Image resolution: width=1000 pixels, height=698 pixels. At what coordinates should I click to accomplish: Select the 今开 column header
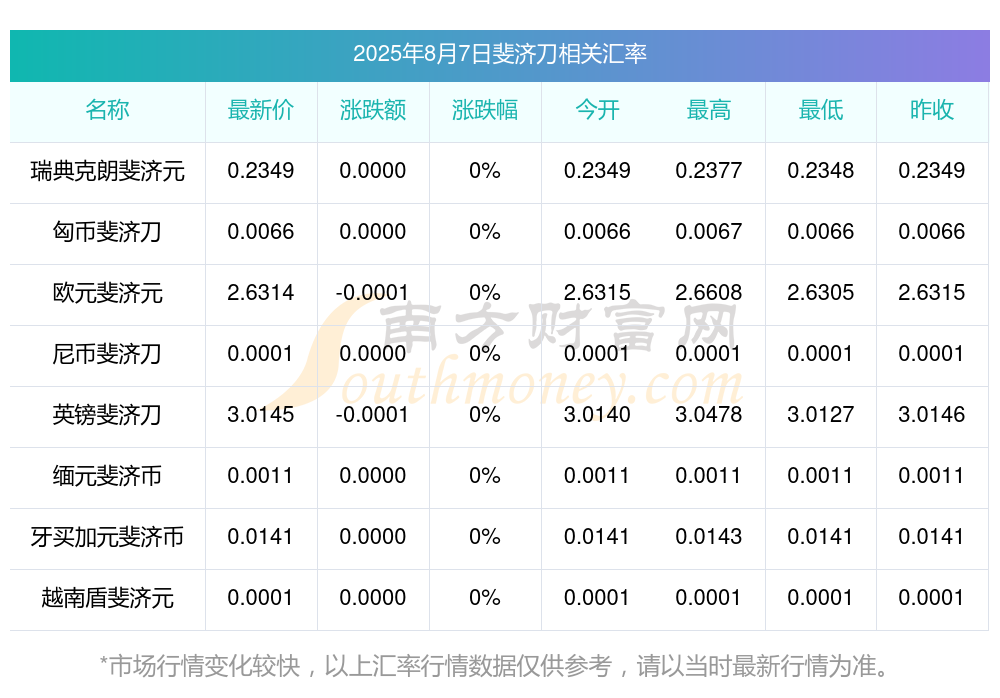pos(597,110)
